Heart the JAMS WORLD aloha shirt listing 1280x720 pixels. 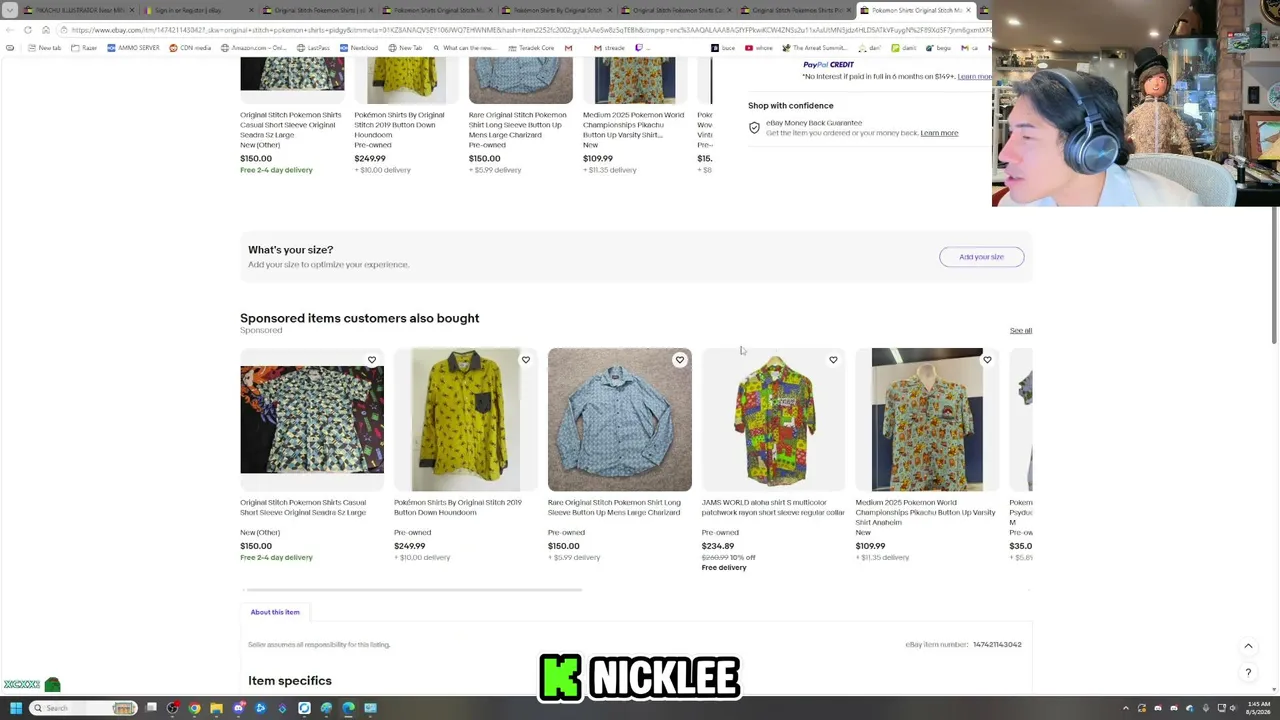[833, 360]
